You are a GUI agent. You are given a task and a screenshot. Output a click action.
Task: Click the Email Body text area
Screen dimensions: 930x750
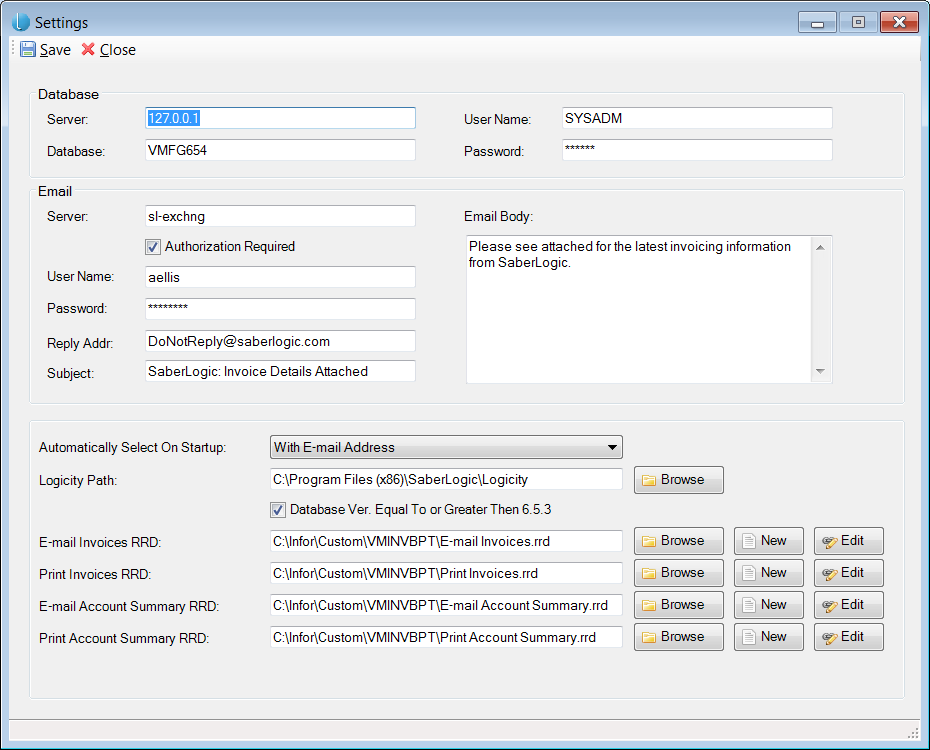640,310
